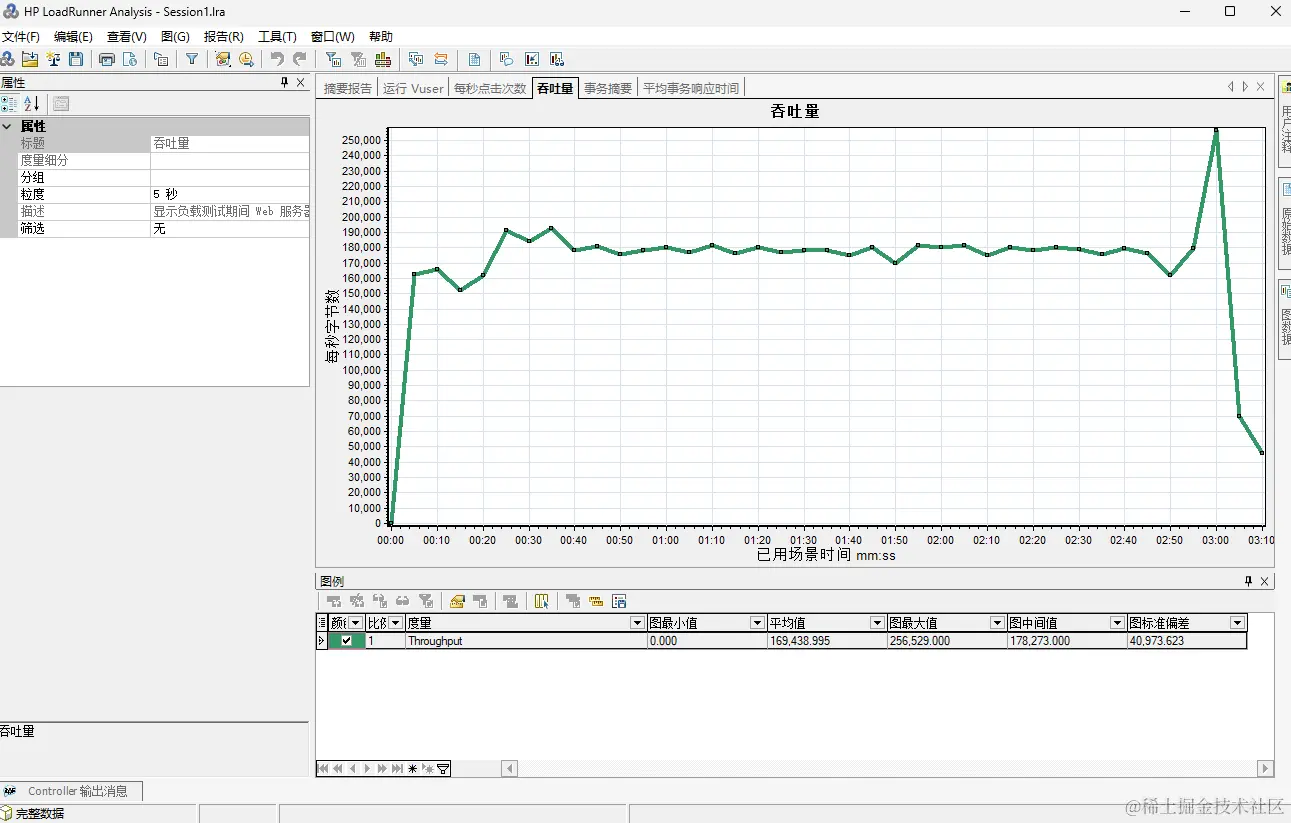Screen dimensions: 1291x823
Task: Click the legend filter icon beside record navigator
Action: [x=443, y=769]
